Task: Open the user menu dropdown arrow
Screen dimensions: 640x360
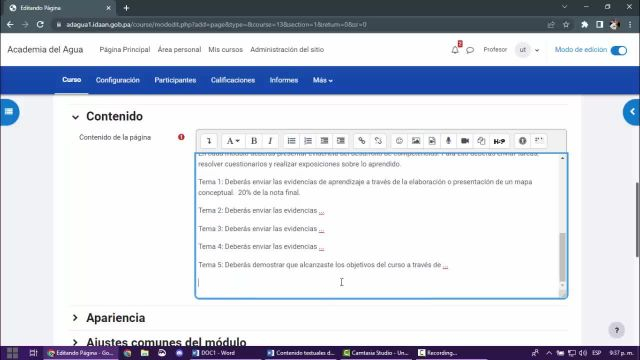Action: point(537,50)
